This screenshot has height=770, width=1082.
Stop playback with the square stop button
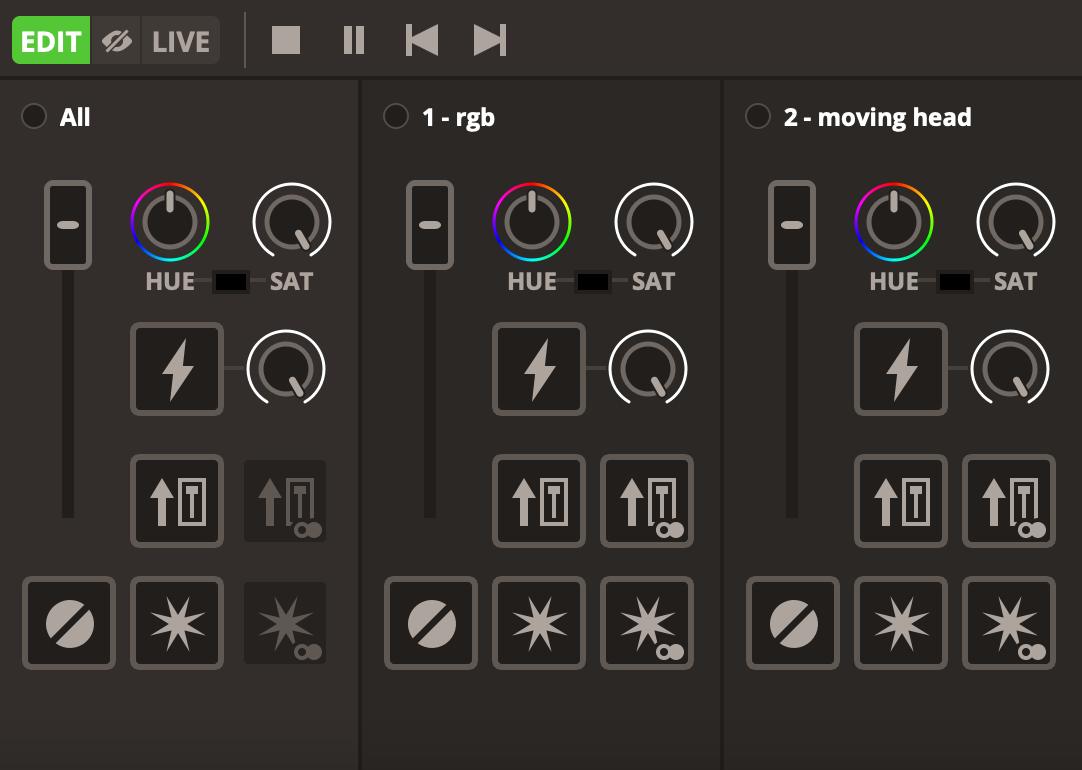pos(286,41)
